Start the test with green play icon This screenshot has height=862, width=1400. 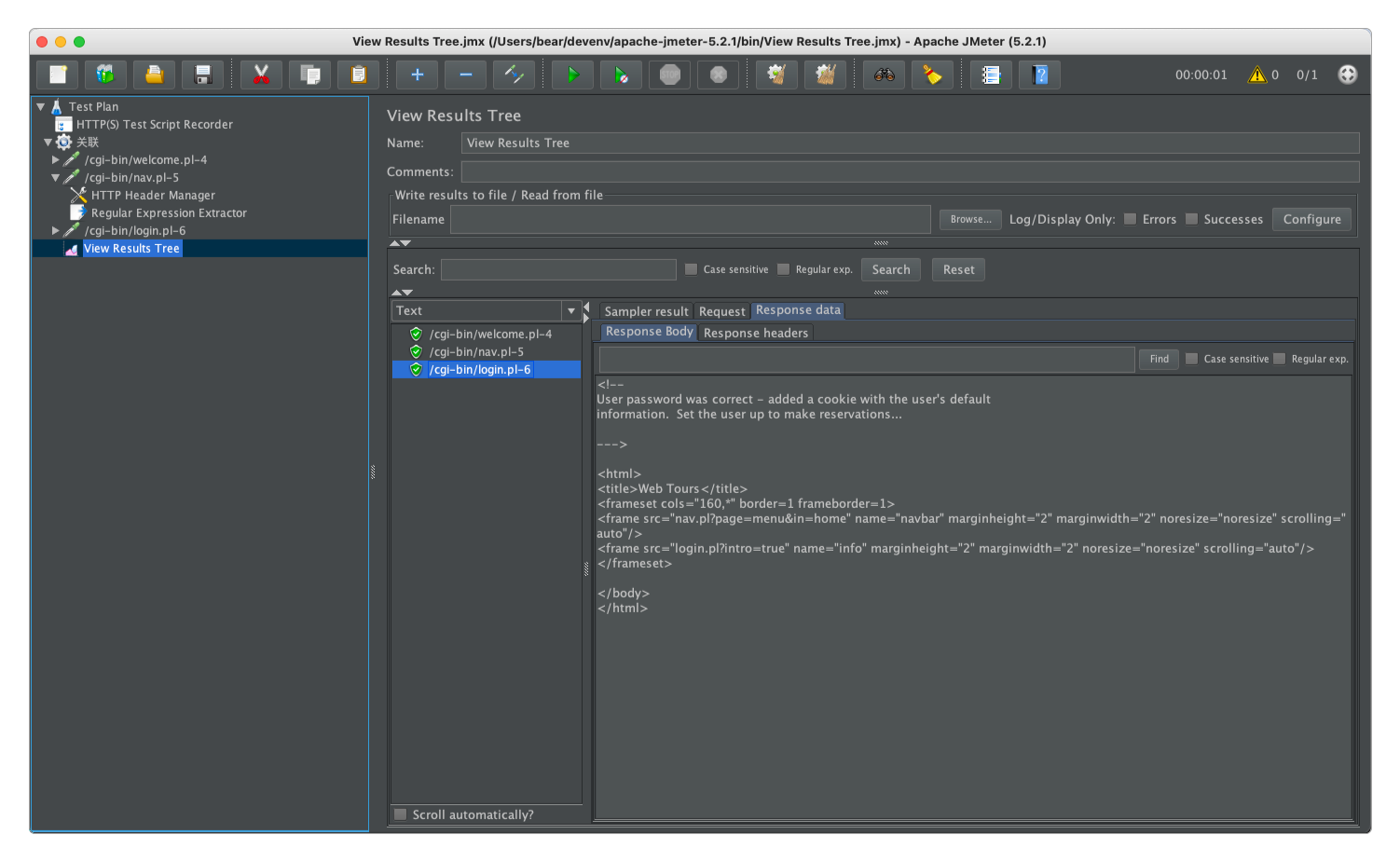coord(573,75)
